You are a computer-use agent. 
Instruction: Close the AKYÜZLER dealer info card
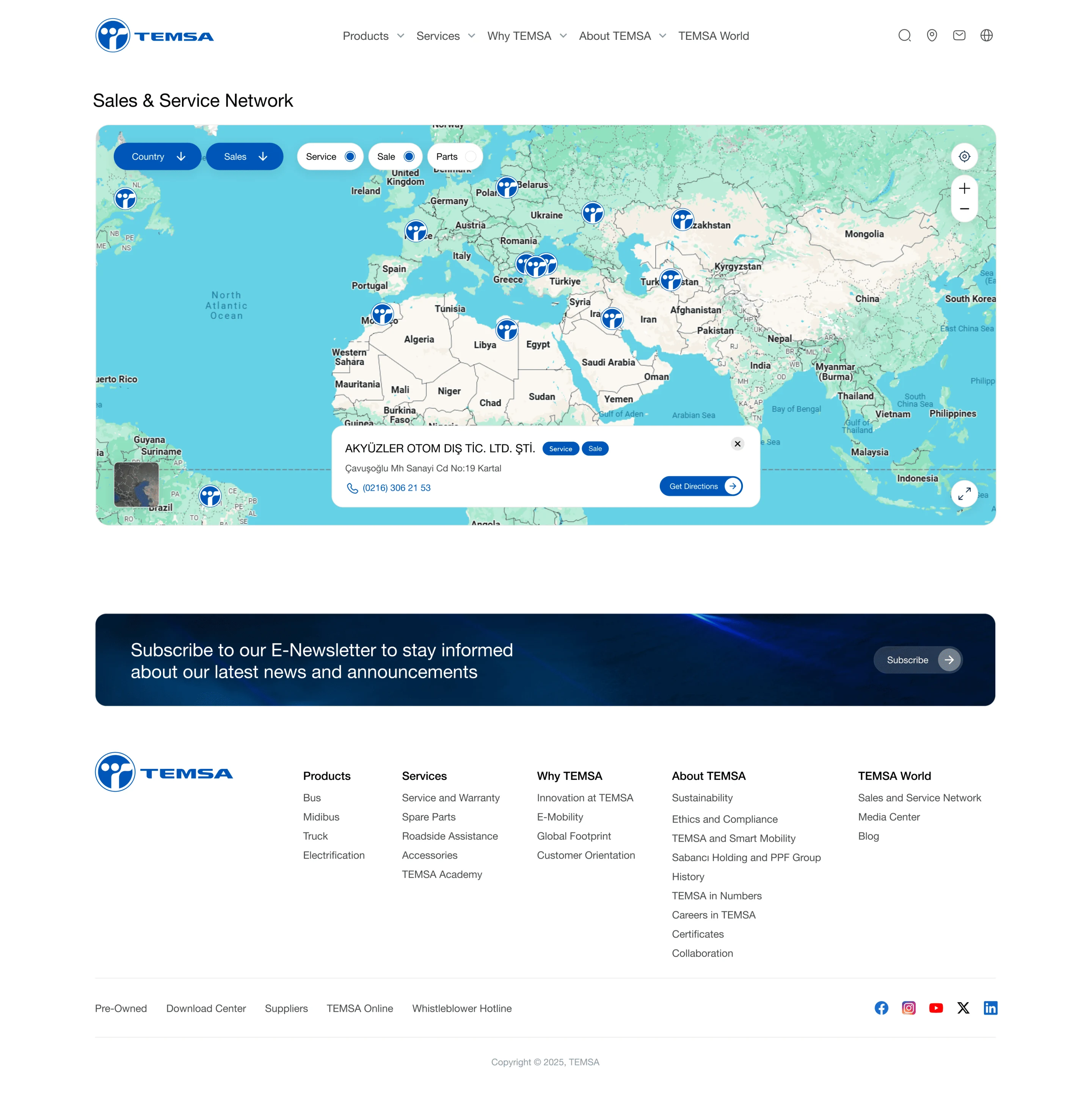click(x=737, y=444)
